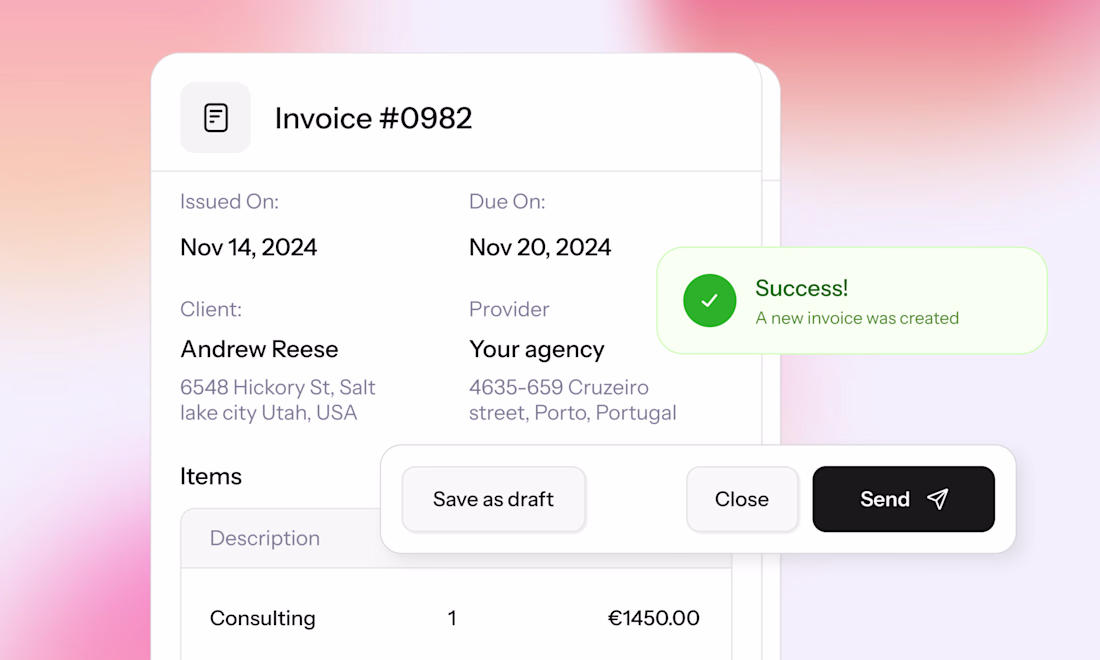Click the invoice document icon
1100x660 pixels.
(x=215, y=118)
